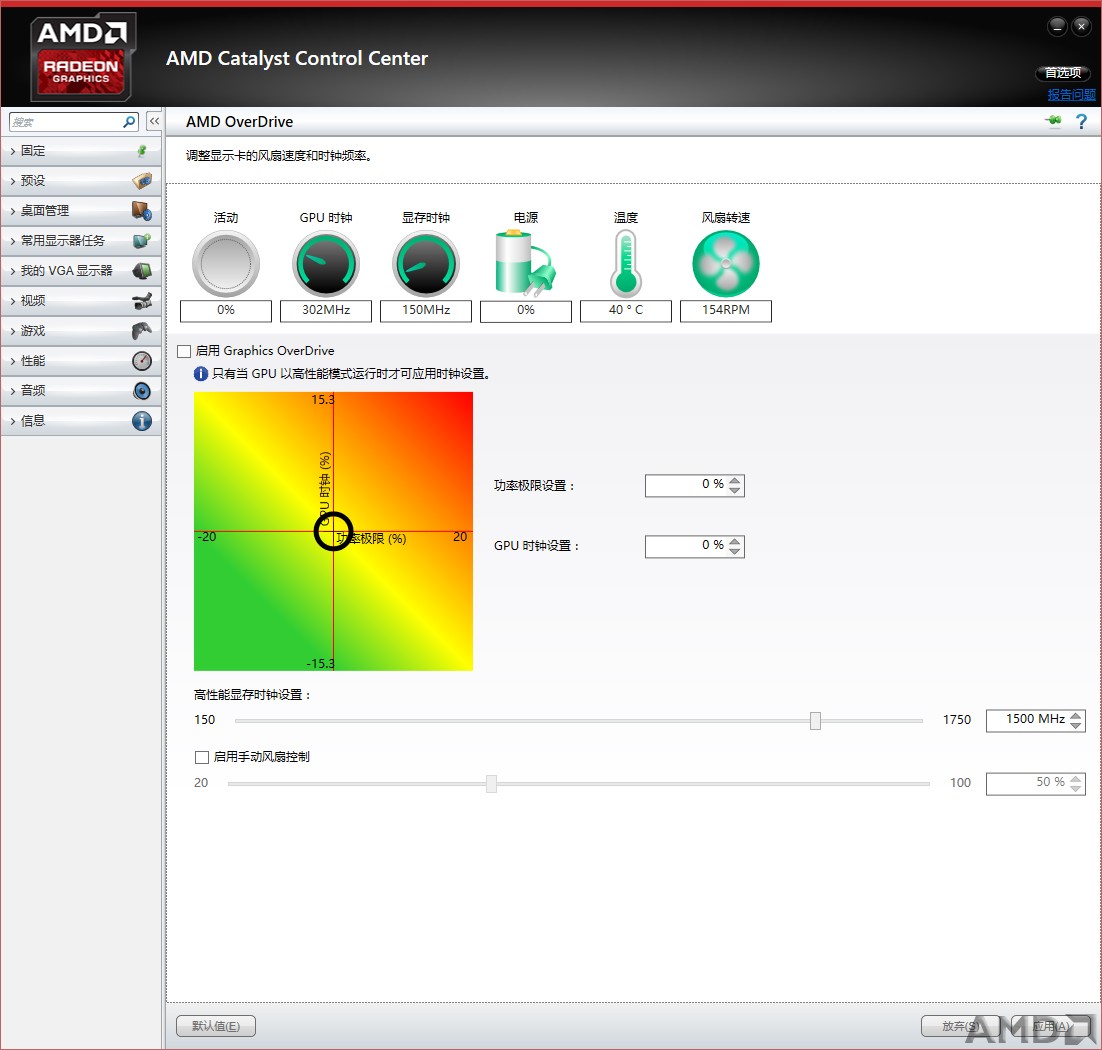Click the 150MHz memory clock reading
Image resolution: width=1102 pixels, height=1050 pixels.
tap(426, 311)
